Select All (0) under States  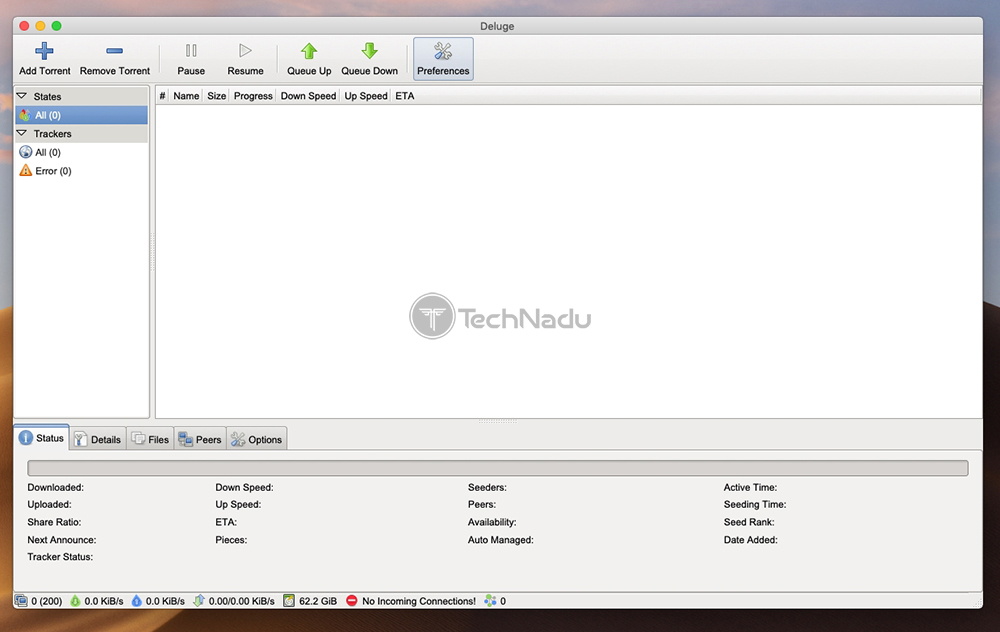(82, 115)
